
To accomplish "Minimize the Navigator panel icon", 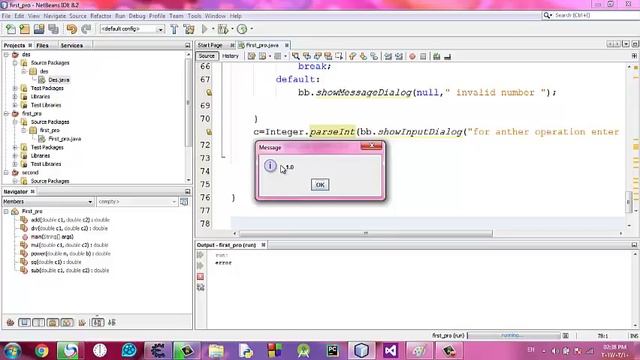I will pyautogui.click(x=188, y=191).
